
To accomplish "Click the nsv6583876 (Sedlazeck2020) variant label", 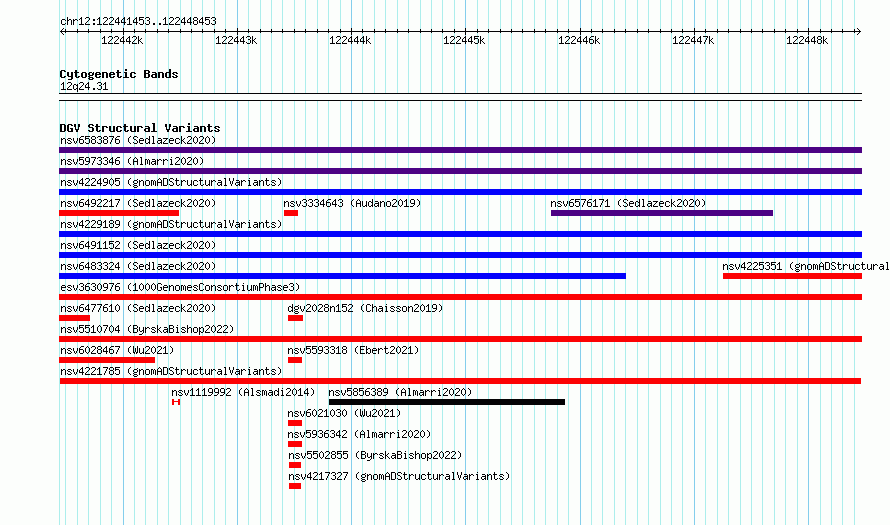I will point(138,140).
